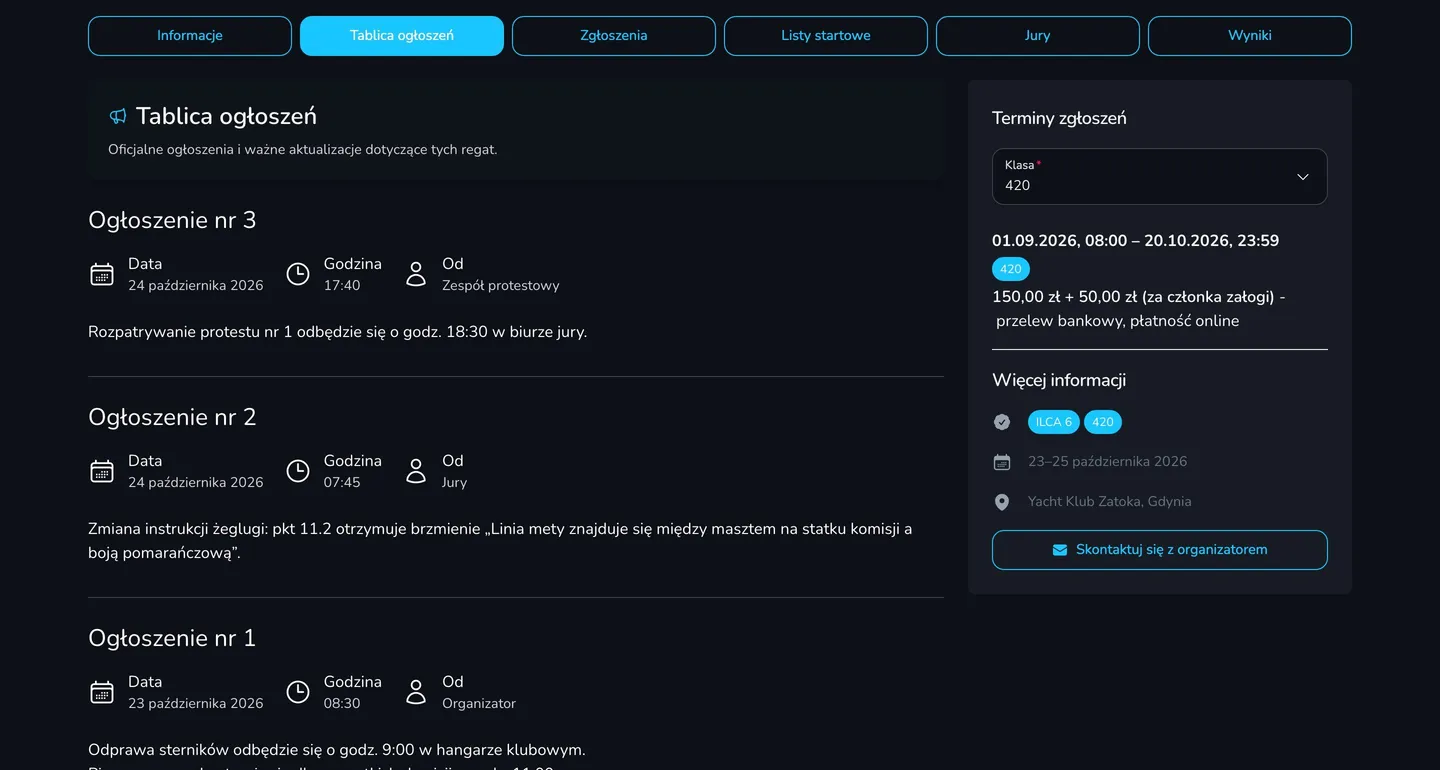Screen dimensions: 1440x770
Task: Click calendar icon in Ogłoszenie nr 1
Action: tap(102, 692)
